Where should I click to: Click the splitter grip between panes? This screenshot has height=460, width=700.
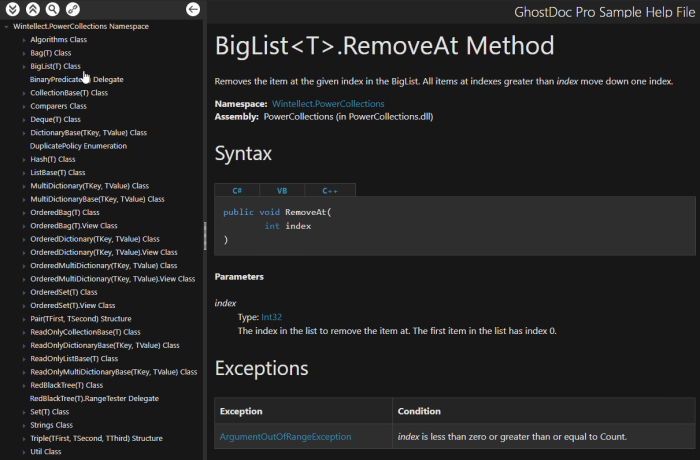pos(205,236)
